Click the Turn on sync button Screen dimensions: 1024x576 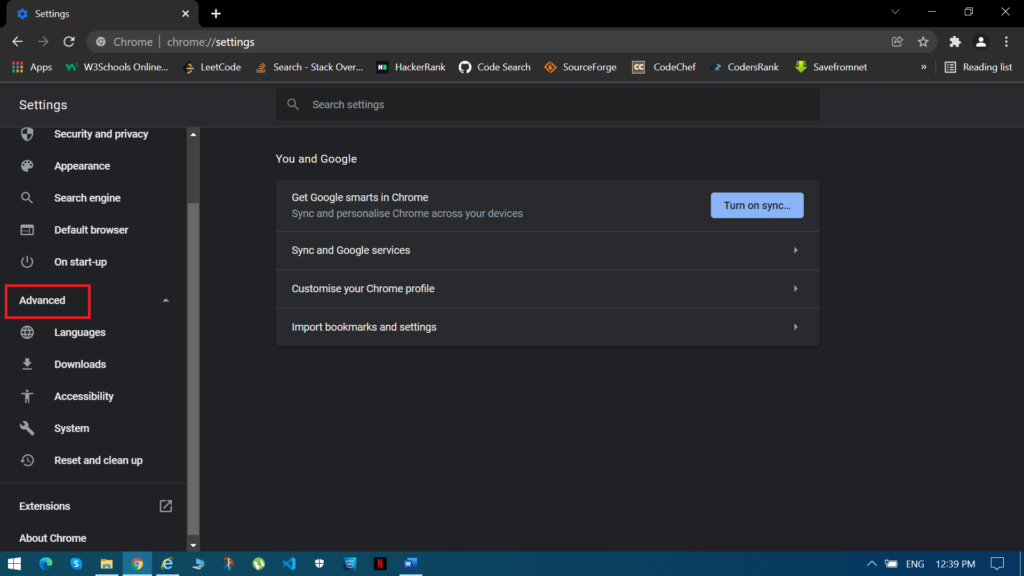[x=756, y=205]
